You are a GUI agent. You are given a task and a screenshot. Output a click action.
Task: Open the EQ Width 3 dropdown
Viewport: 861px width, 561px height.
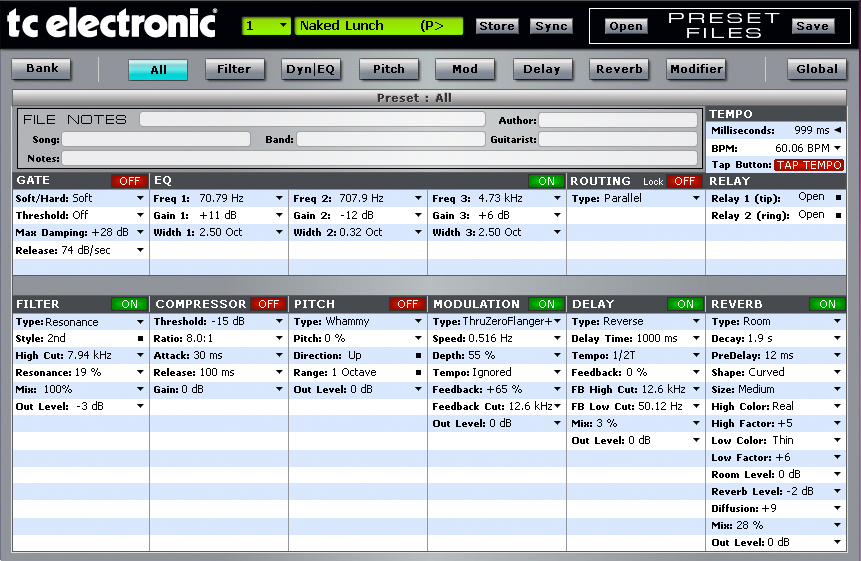[x=557, y=232]
